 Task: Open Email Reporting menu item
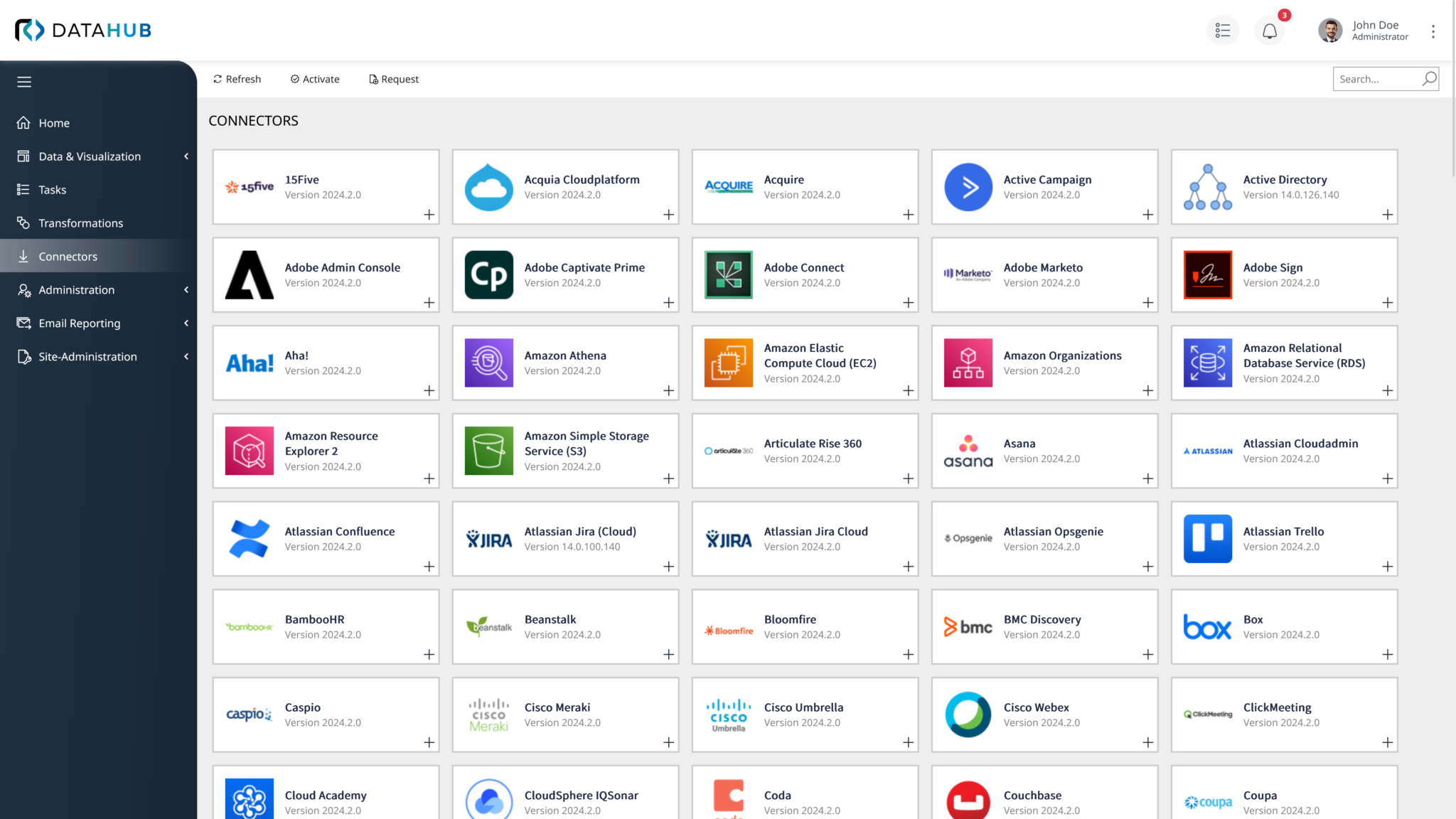[x=98, y=323]
